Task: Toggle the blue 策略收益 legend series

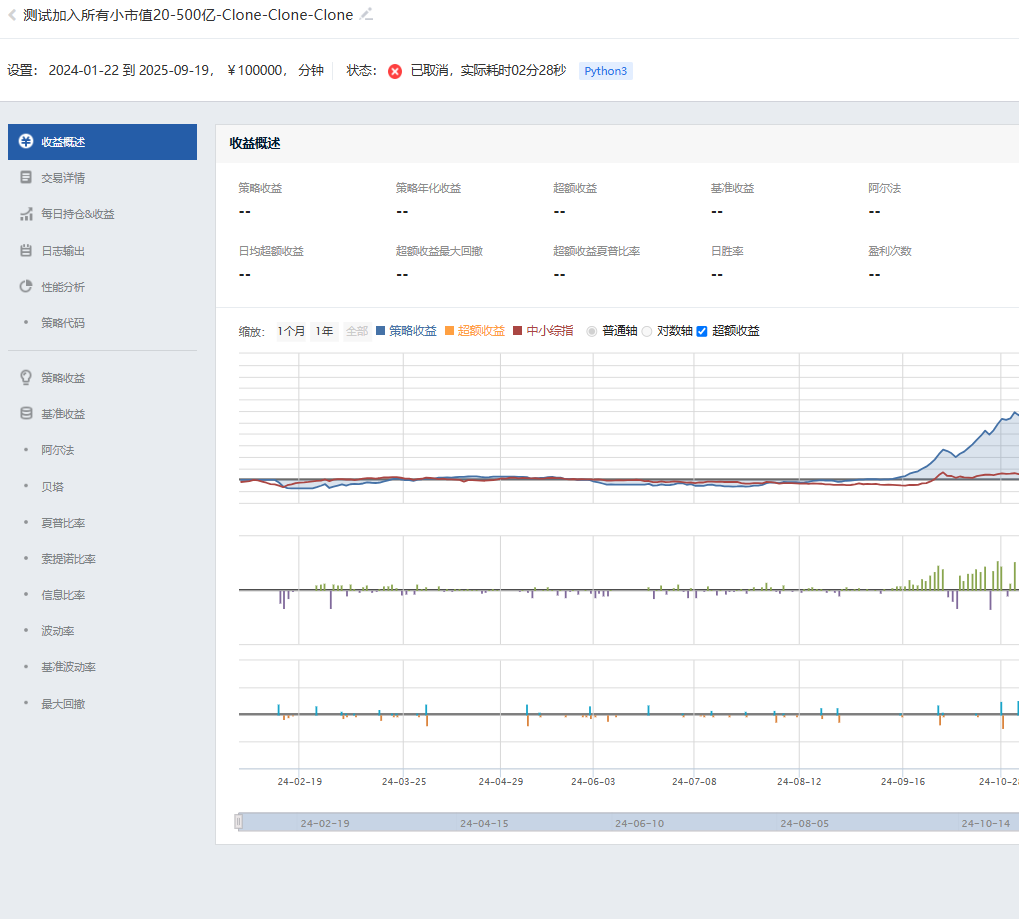Action: (406, 331)
